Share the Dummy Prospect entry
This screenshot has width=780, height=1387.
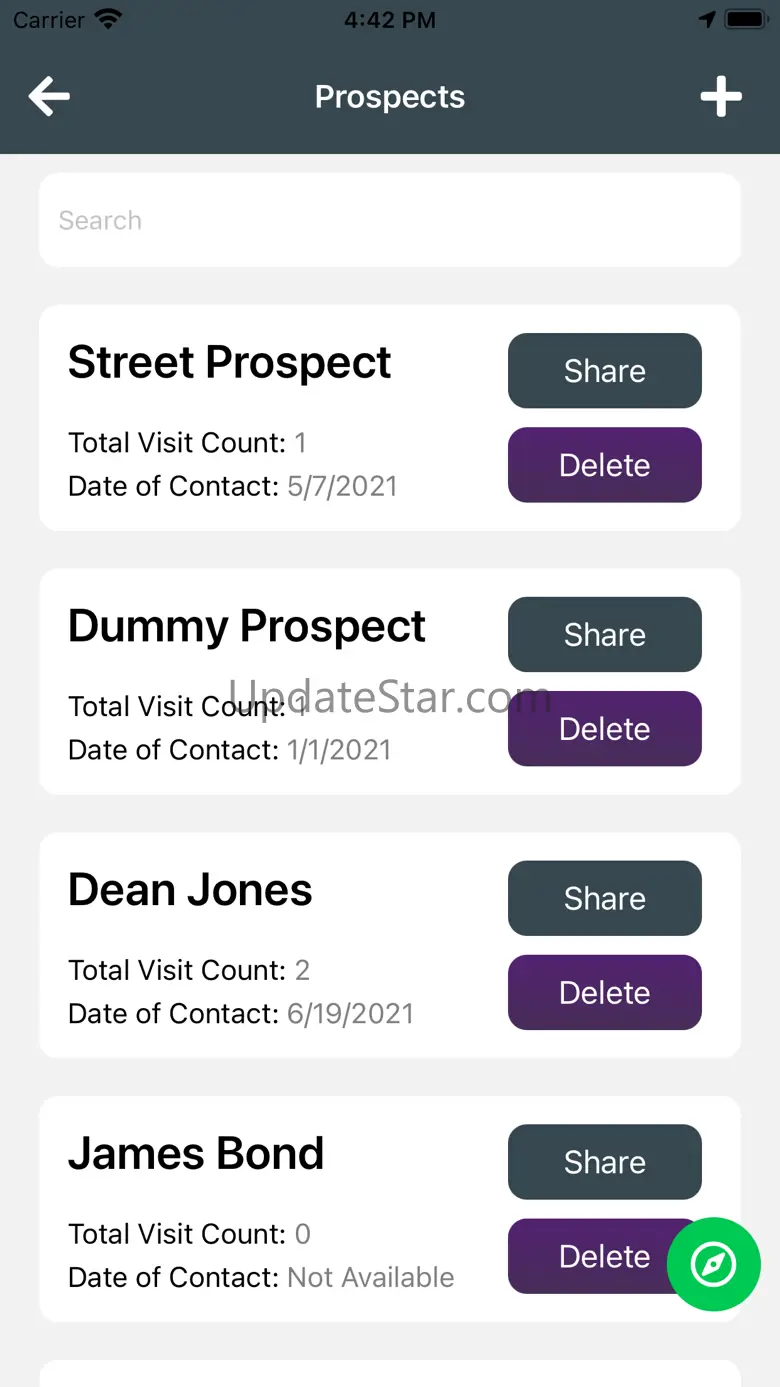click(604, 635)
